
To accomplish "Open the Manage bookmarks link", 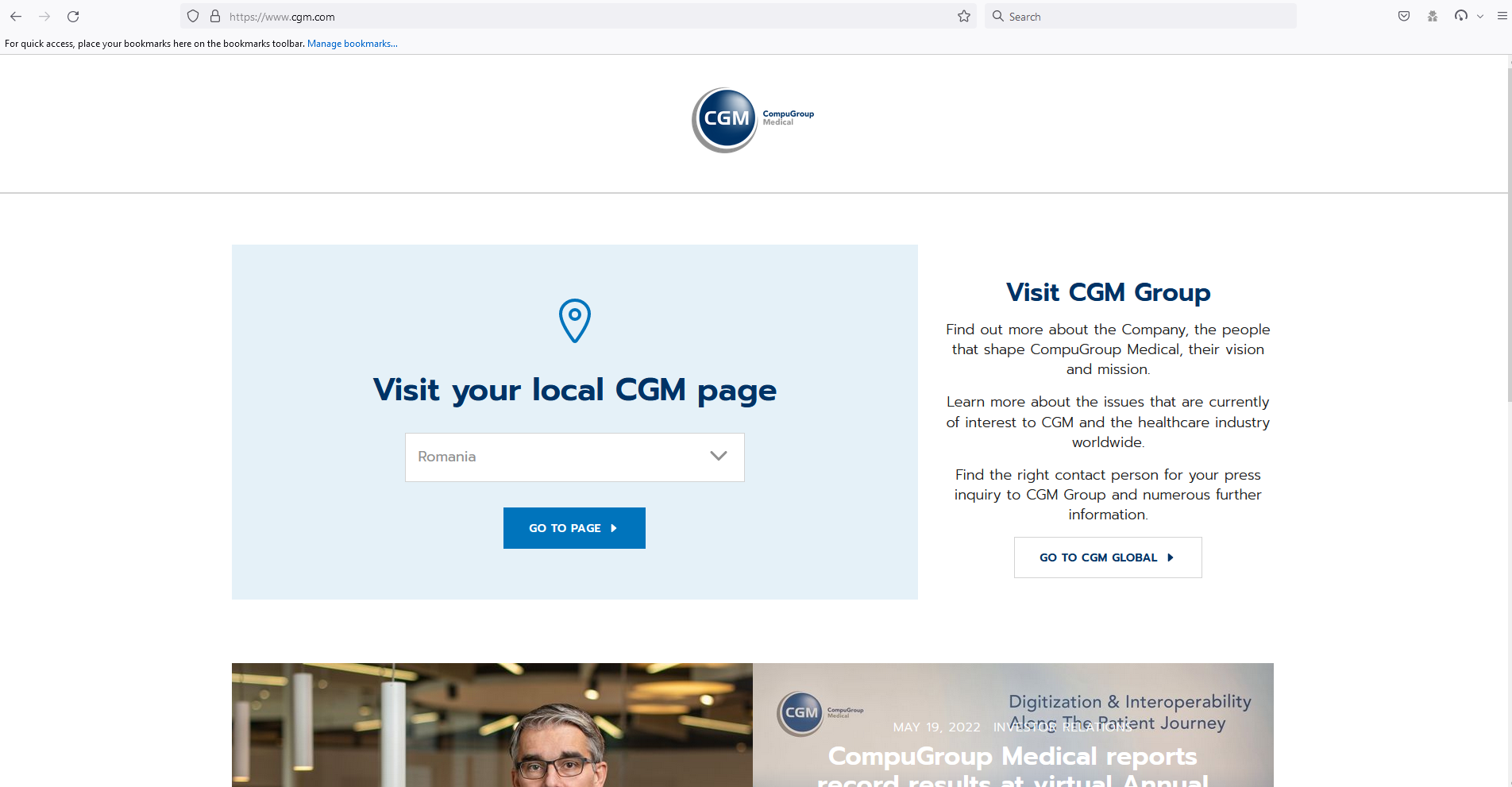I will point(352,44).
